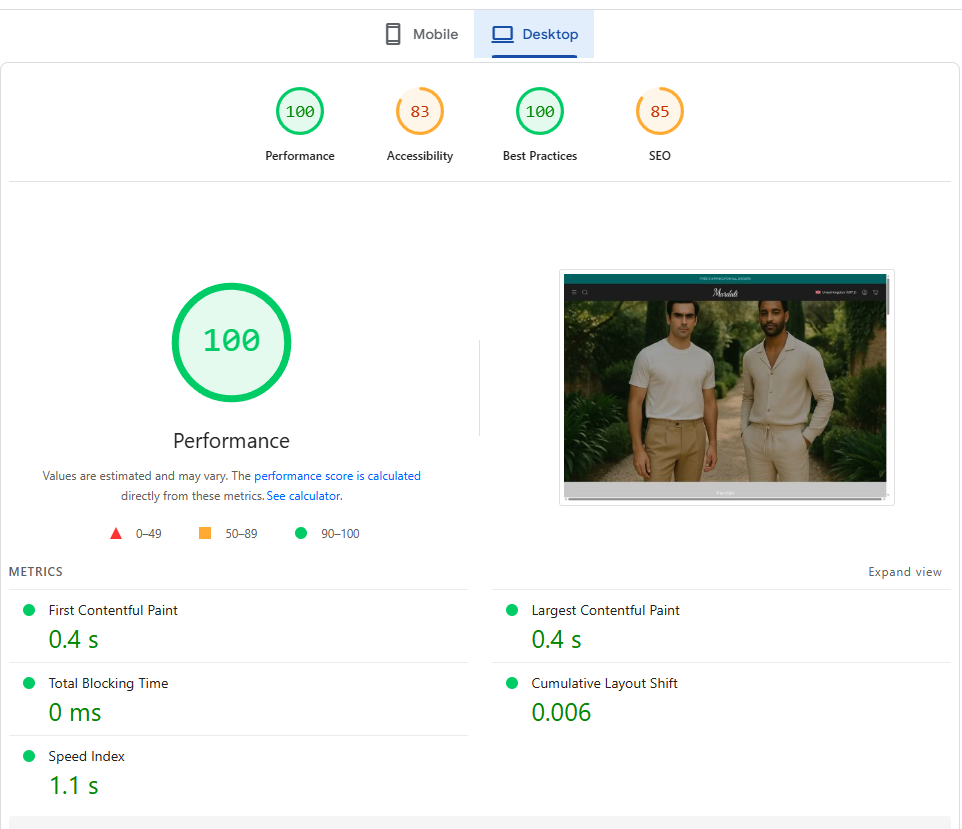The width and height of the screenshot is (962, 829).
Task: Click the First Contentful Paint metric label
Action: point(113,610)
